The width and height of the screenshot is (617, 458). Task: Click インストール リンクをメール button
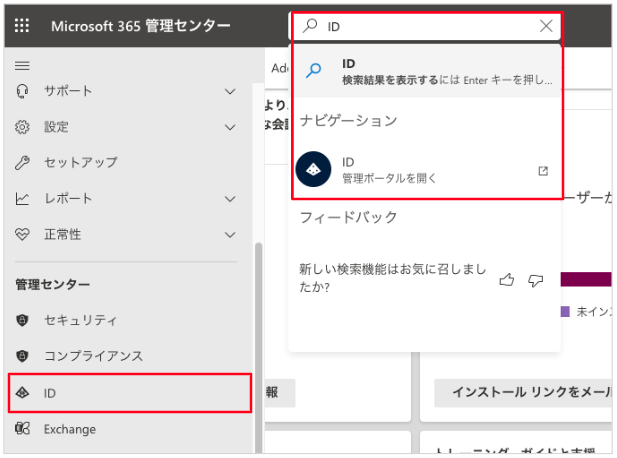pyautogui.click(x=523, y=392)
